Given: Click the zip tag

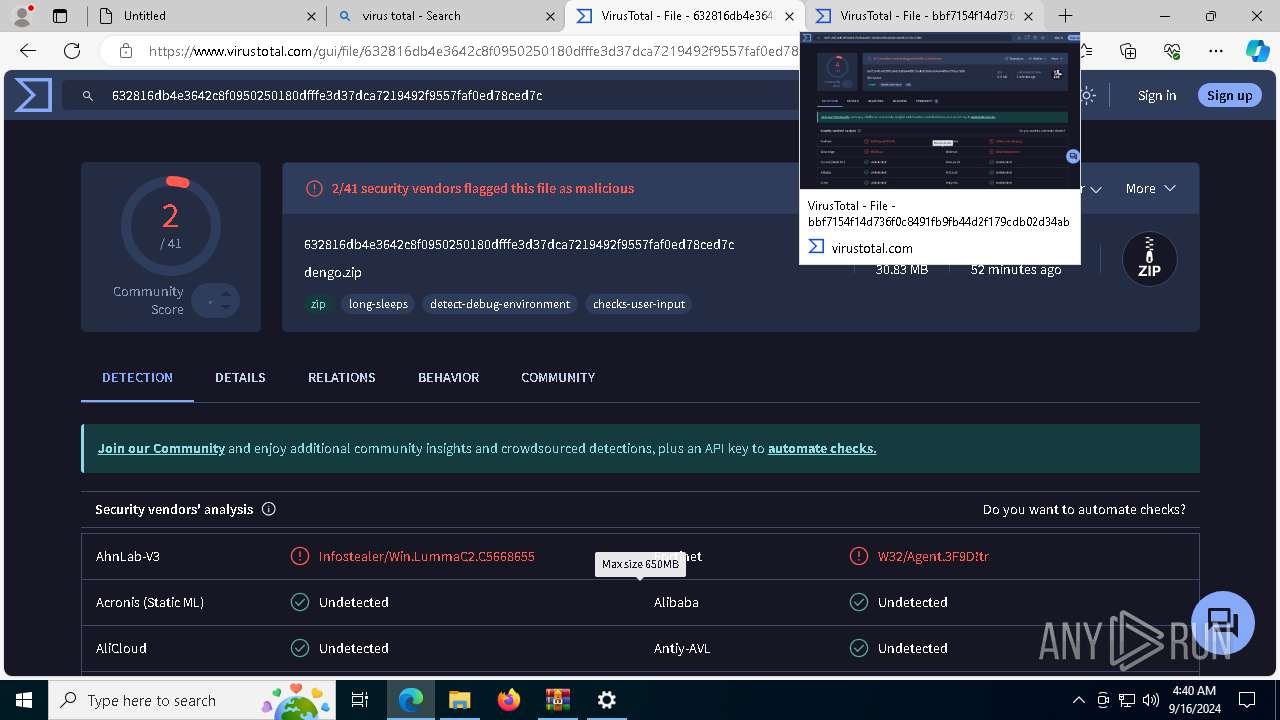Looking at the screenshot, I should click(318, 304).
